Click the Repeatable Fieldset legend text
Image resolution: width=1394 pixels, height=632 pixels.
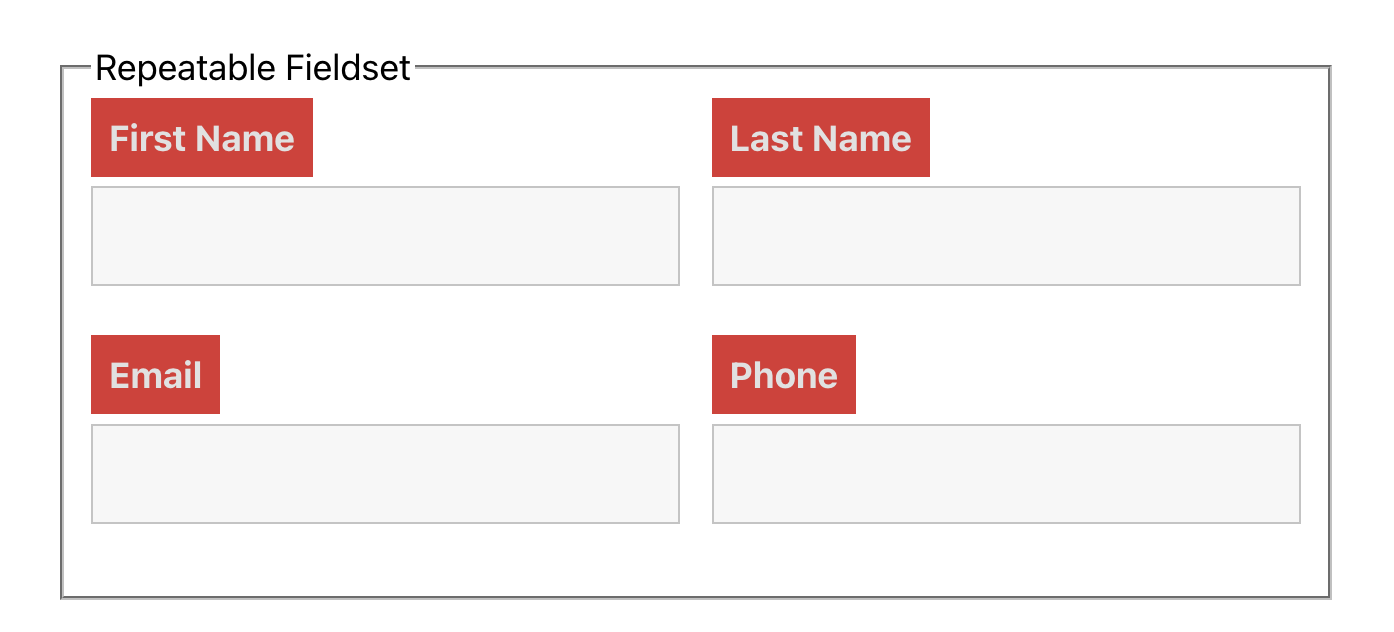[252, 68]
